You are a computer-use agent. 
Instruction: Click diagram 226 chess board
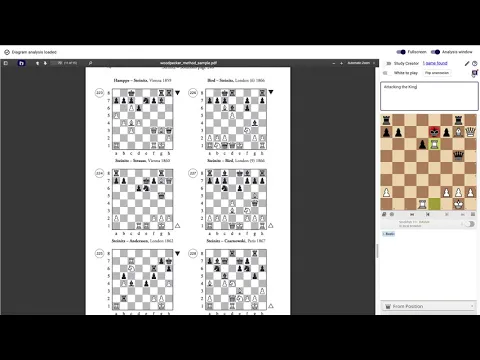[x=236, y=119]
